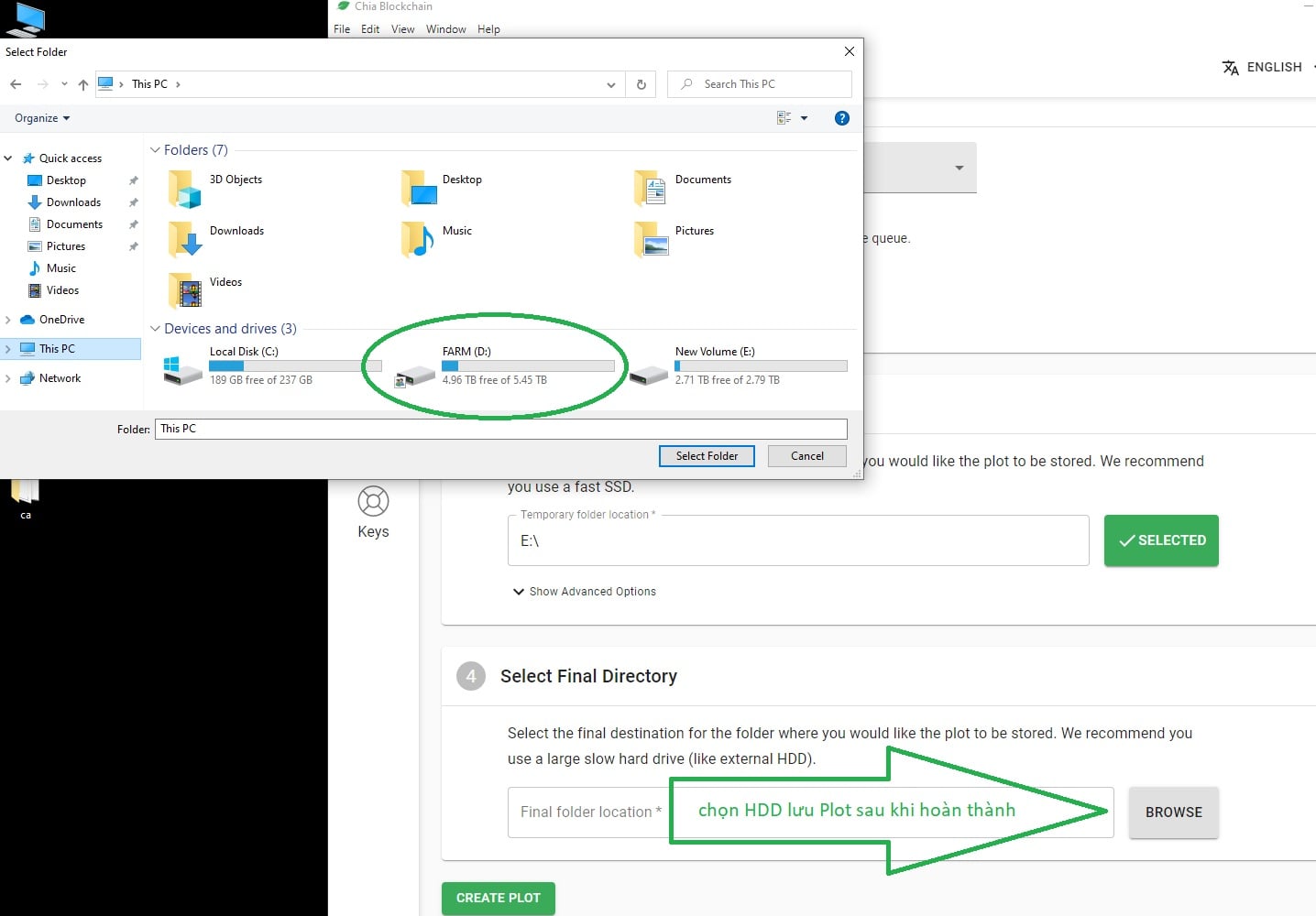Expand Show Advanced Options
The image size is (1316, 916).
coord(584,592)
